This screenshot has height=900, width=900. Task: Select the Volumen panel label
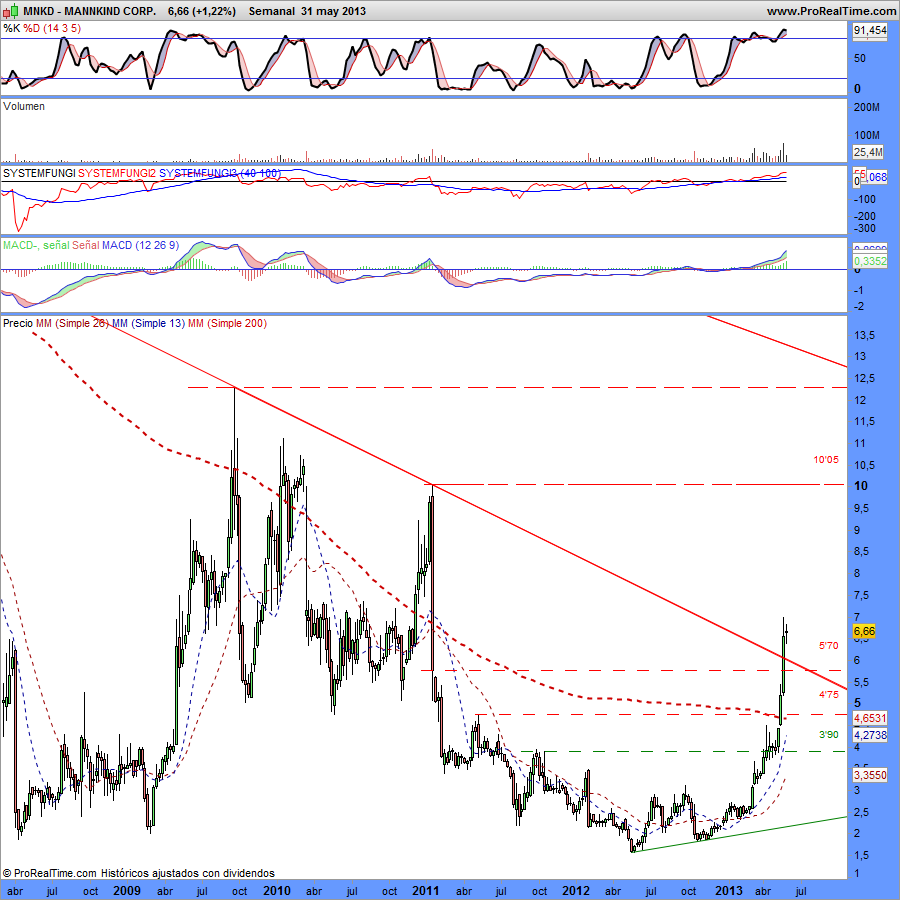tap(24, 106)
